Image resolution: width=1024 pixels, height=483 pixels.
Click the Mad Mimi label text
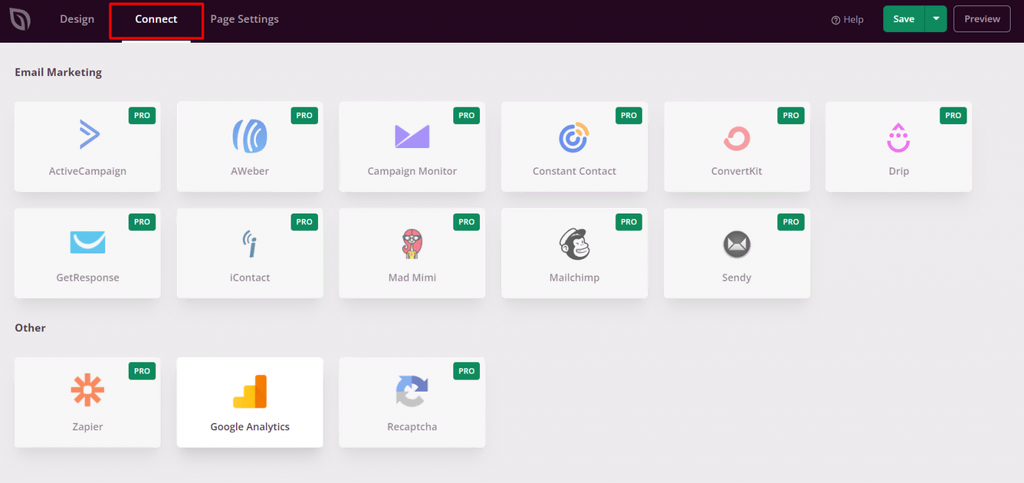click(412, 277)
